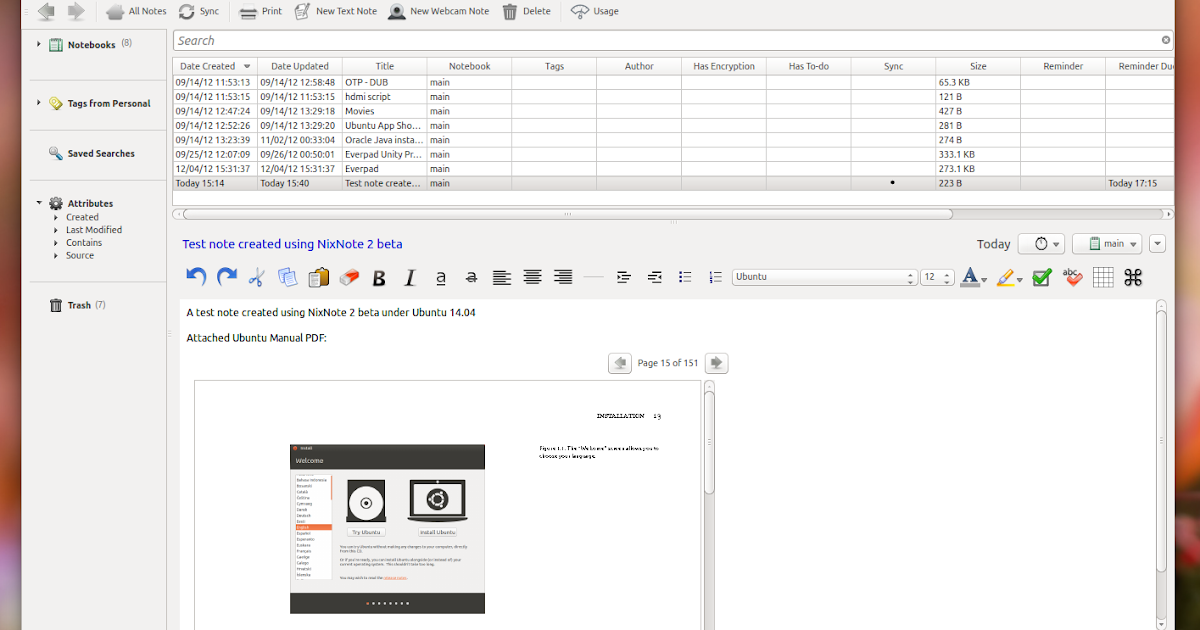
Task: Increase indent of the text
Action: pos(624,277)
